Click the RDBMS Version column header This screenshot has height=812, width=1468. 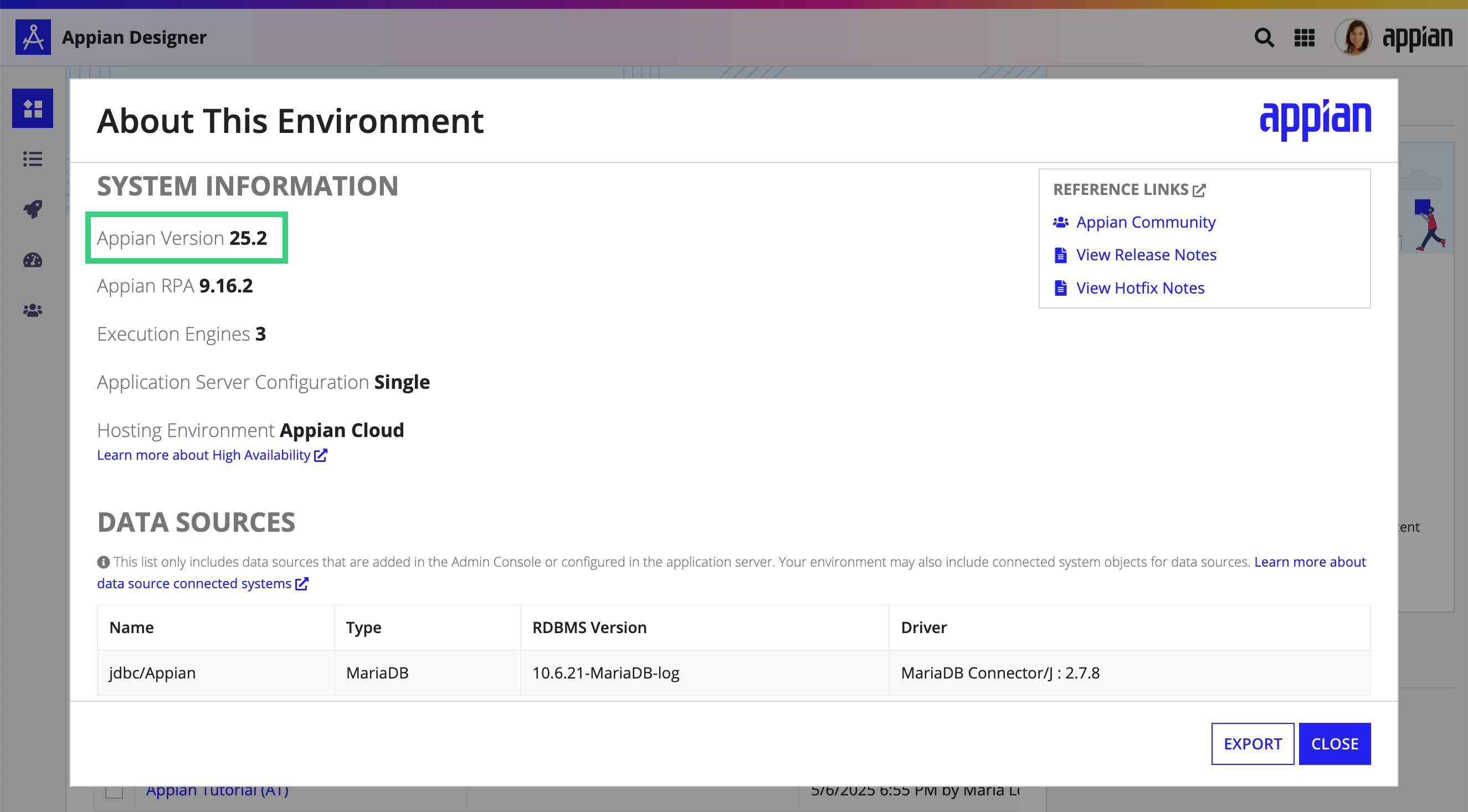click(705, 628)
